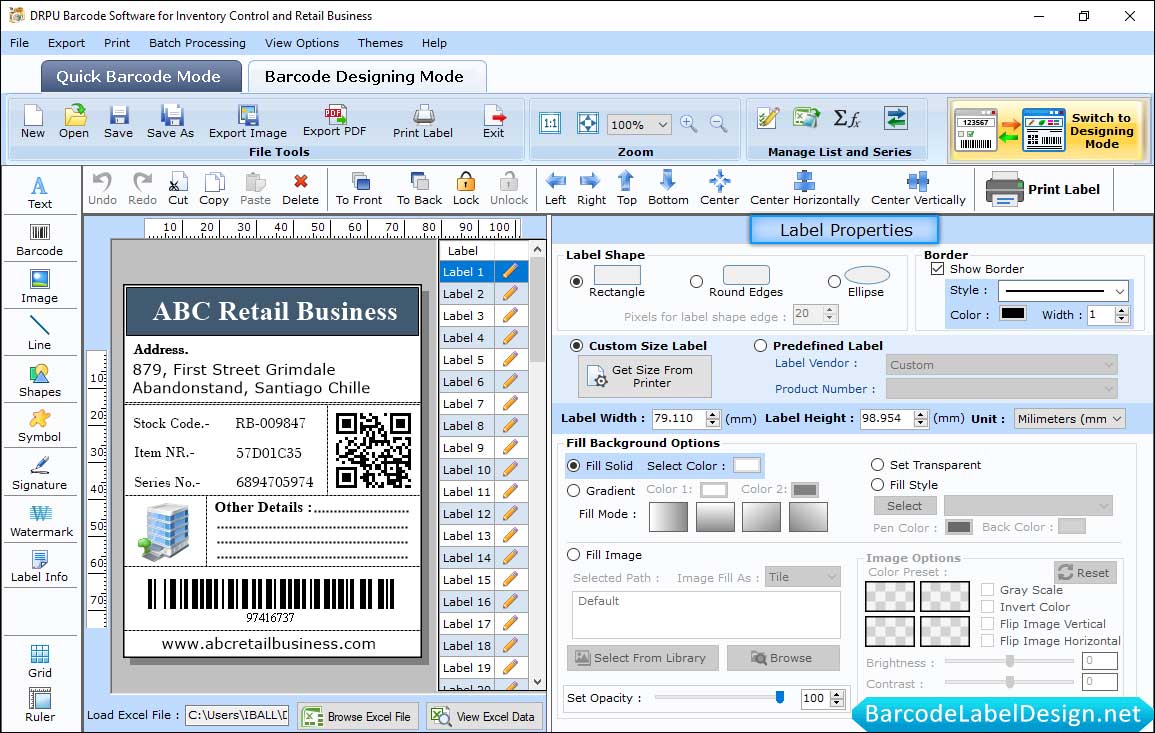Open the Unit dropdown
Viewport: 1155px width, 733px height.
(x=1070, y=418)
